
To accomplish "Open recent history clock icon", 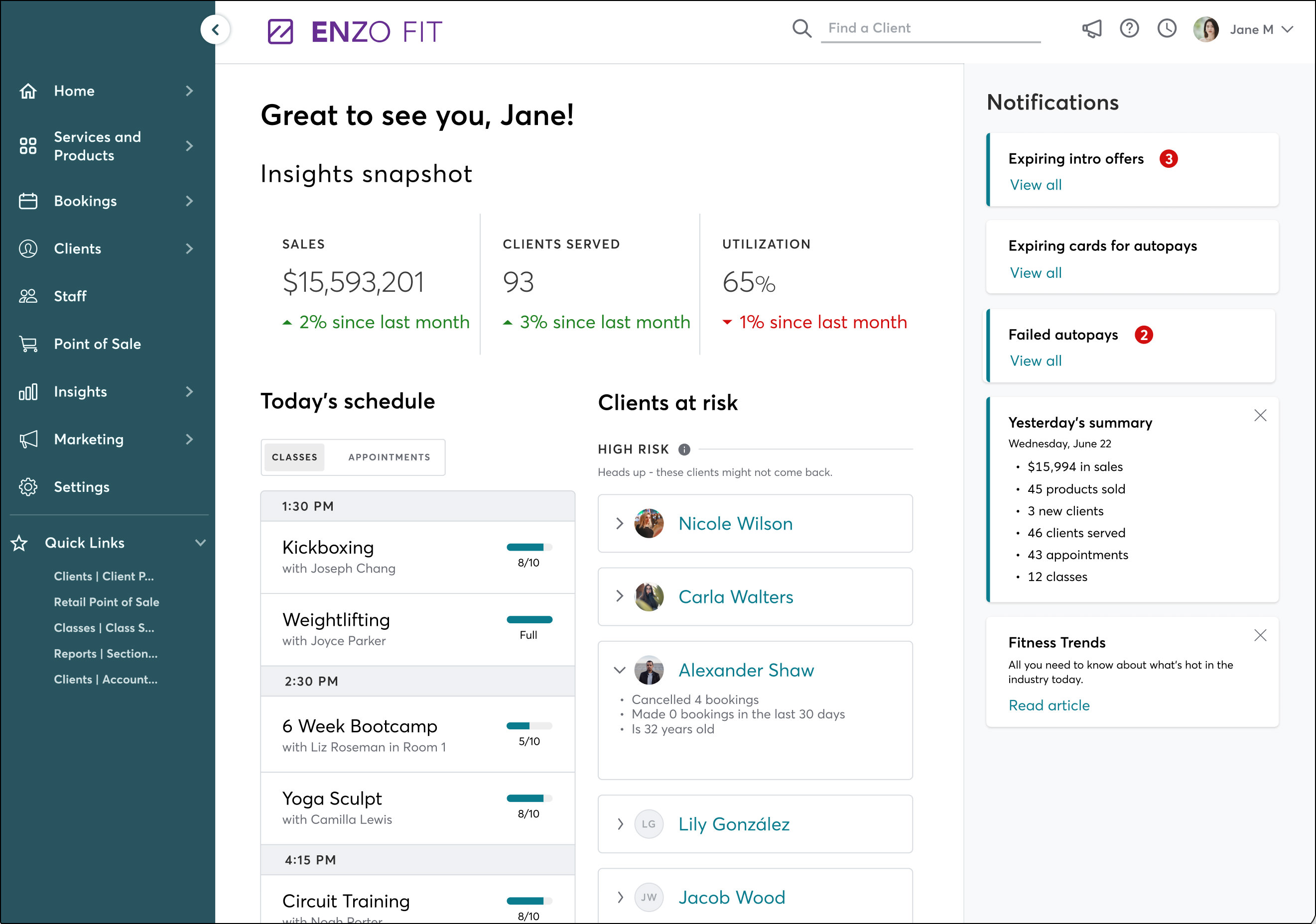I will tap(1167, 29).
